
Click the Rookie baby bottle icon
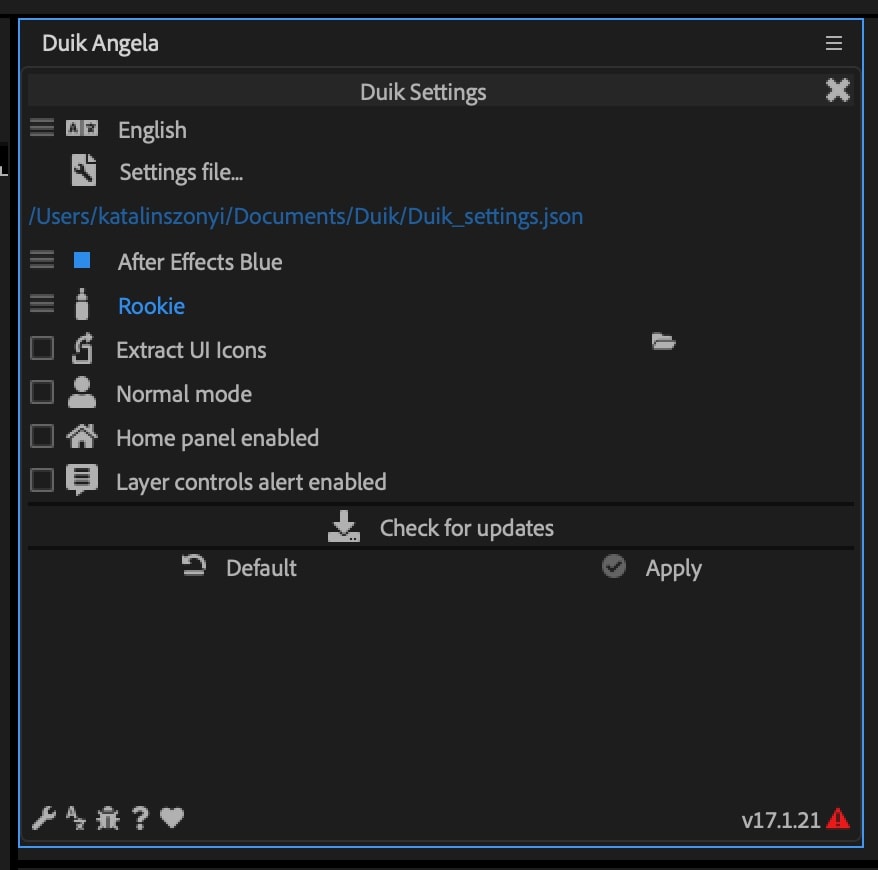tap(82, 304)
